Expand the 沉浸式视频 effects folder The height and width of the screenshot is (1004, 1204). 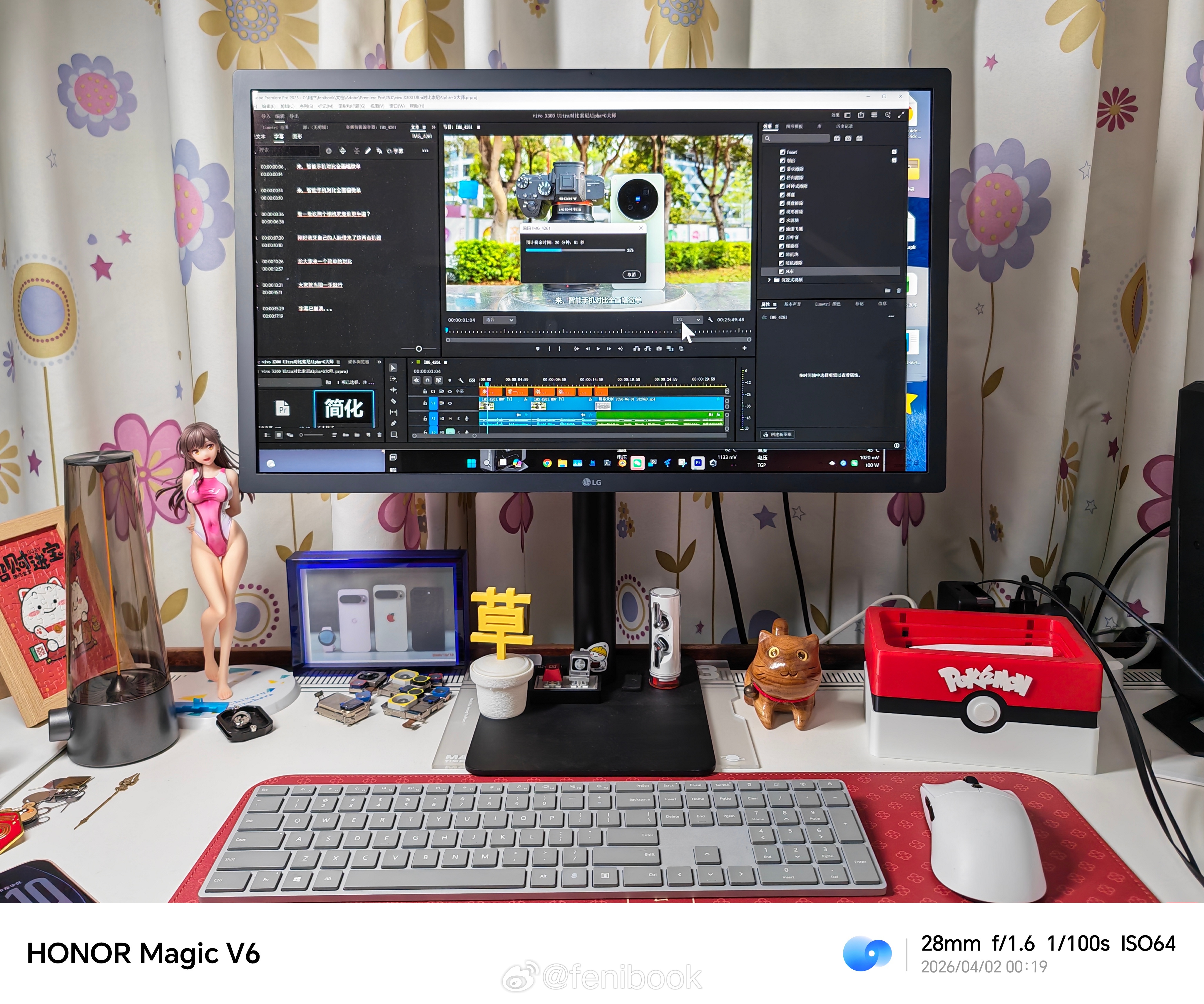pyautogui.click(x=770, y=280)
